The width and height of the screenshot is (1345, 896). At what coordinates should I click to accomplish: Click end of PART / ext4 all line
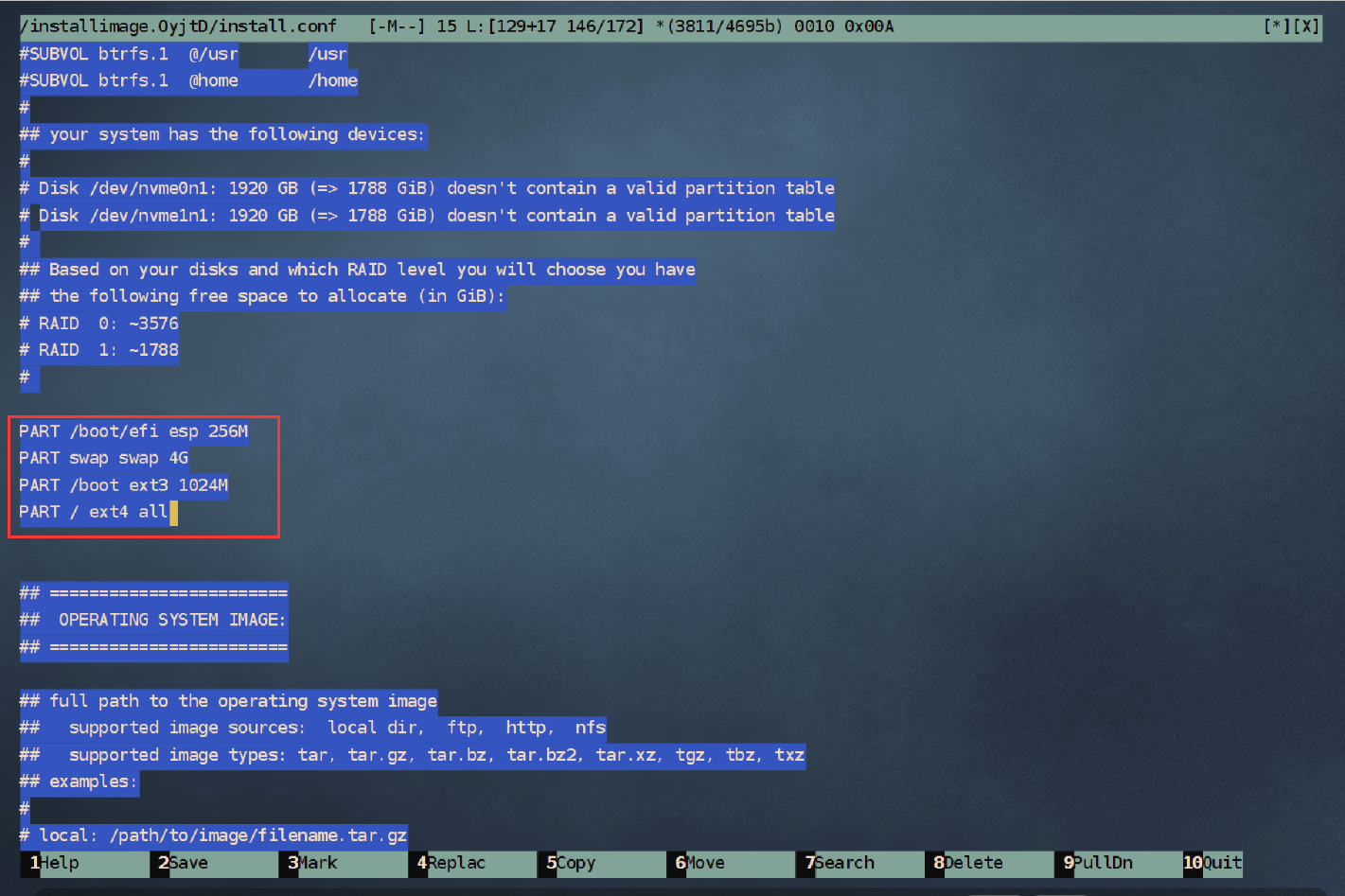tap(173, 513)
